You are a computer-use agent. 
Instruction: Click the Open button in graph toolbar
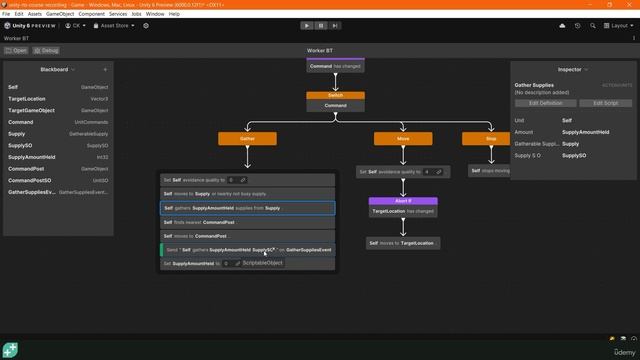(x=16, y=51)
